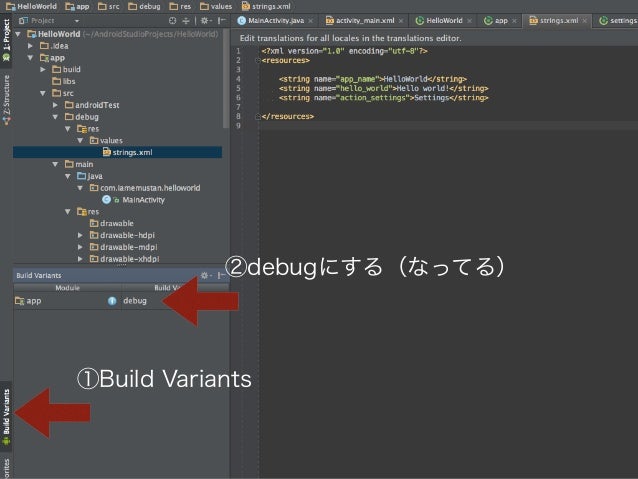Expand the .idea folder
Viewport: 638px width, 479px height.
[31, 46]
